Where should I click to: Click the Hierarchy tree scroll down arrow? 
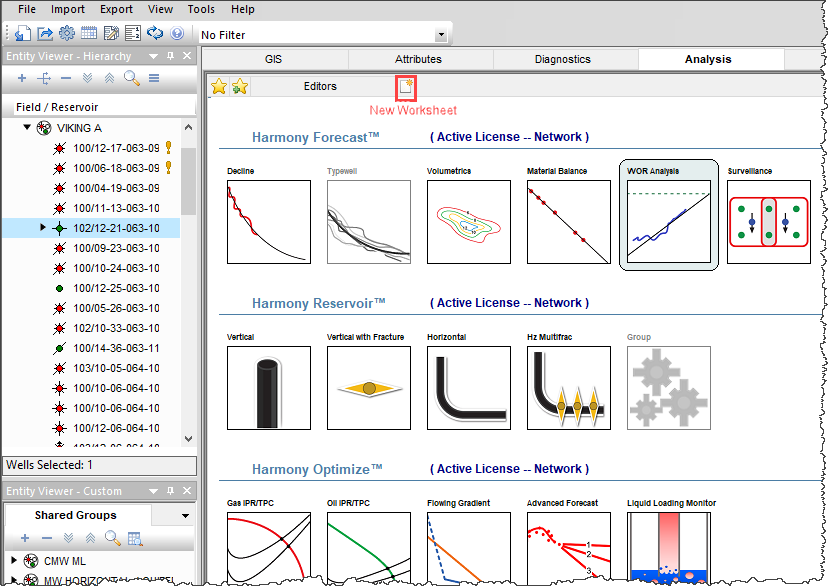188,439
